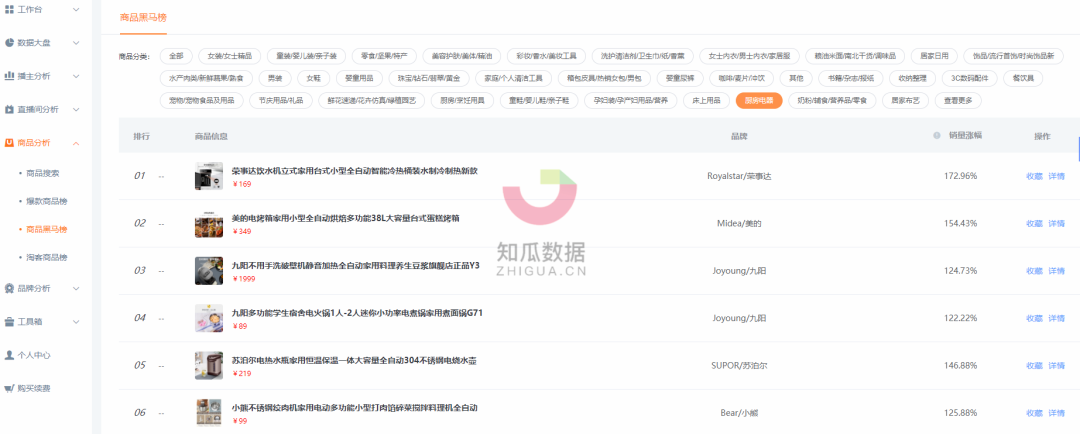Select the 其他 category filter

coord(796,78)
